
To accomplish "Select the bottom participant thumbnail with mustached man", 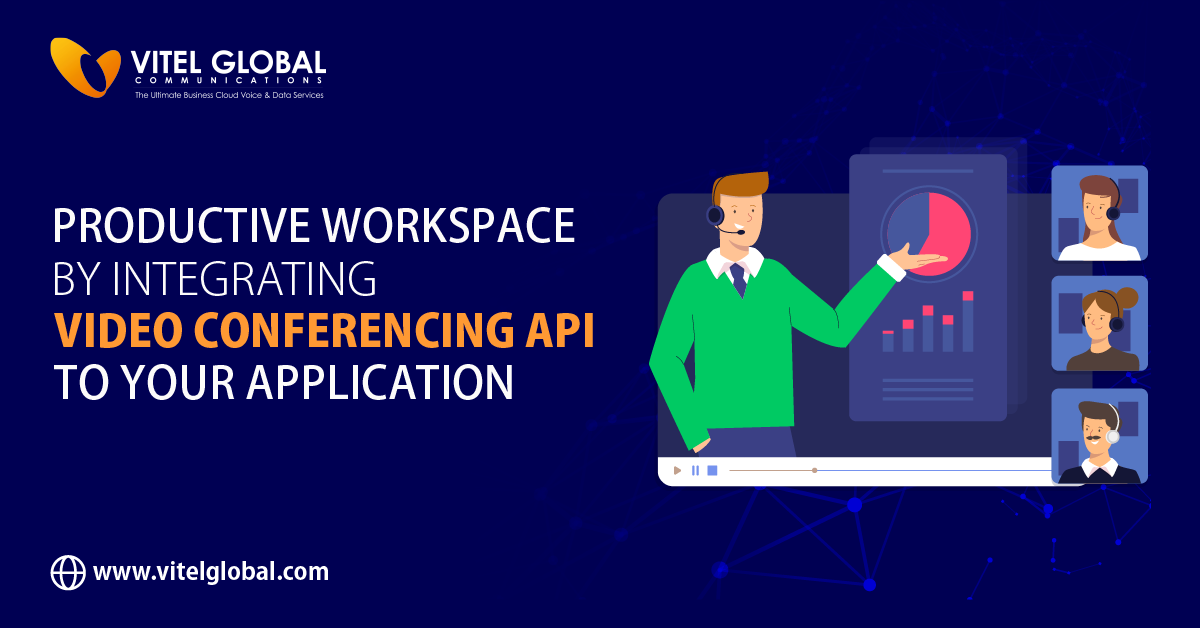I will tap(1099, 436).
